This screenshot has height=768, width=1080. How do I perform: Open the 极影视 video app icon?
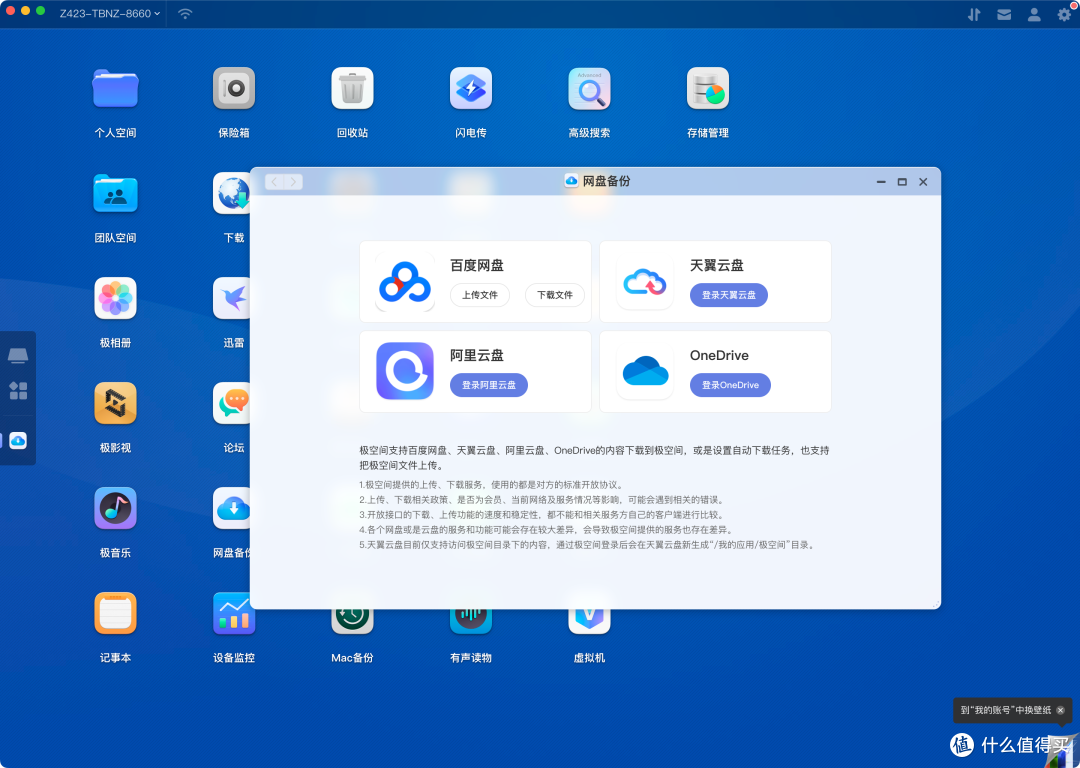[116, 403]
